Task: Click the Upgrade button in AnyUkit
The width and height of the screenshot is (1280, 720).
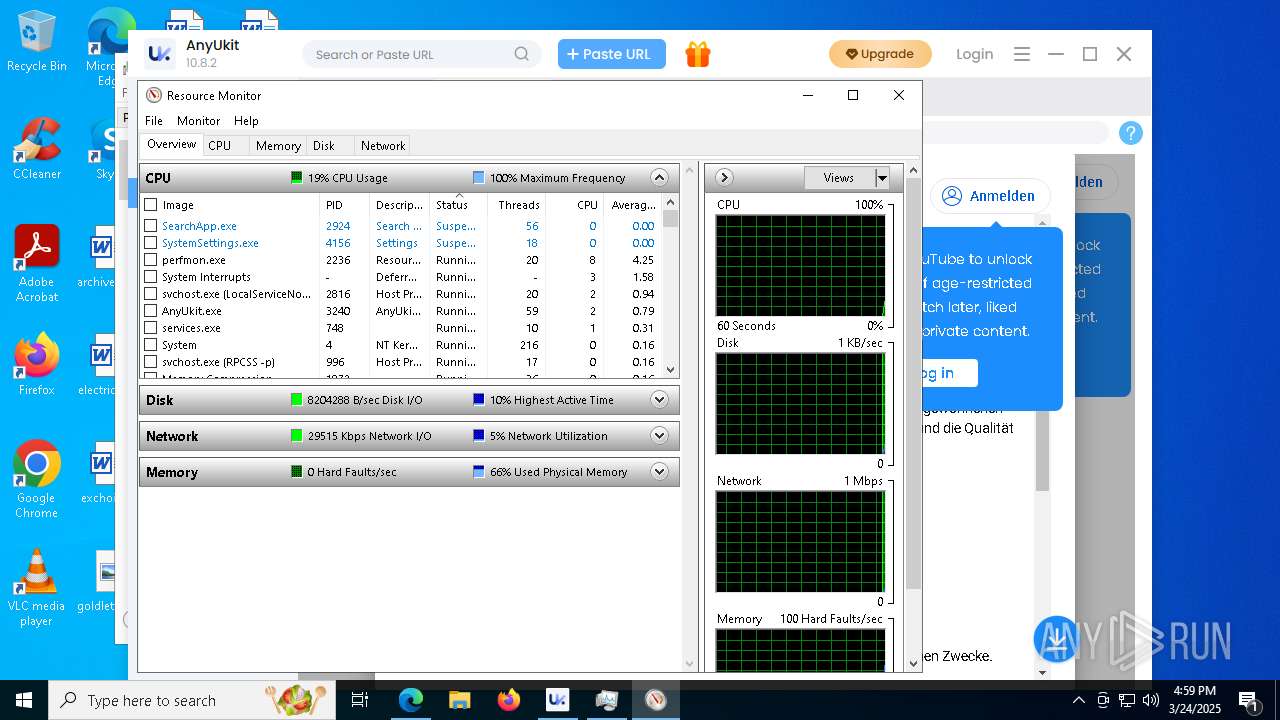Action: pyautogui.click(x=880, y=54)
